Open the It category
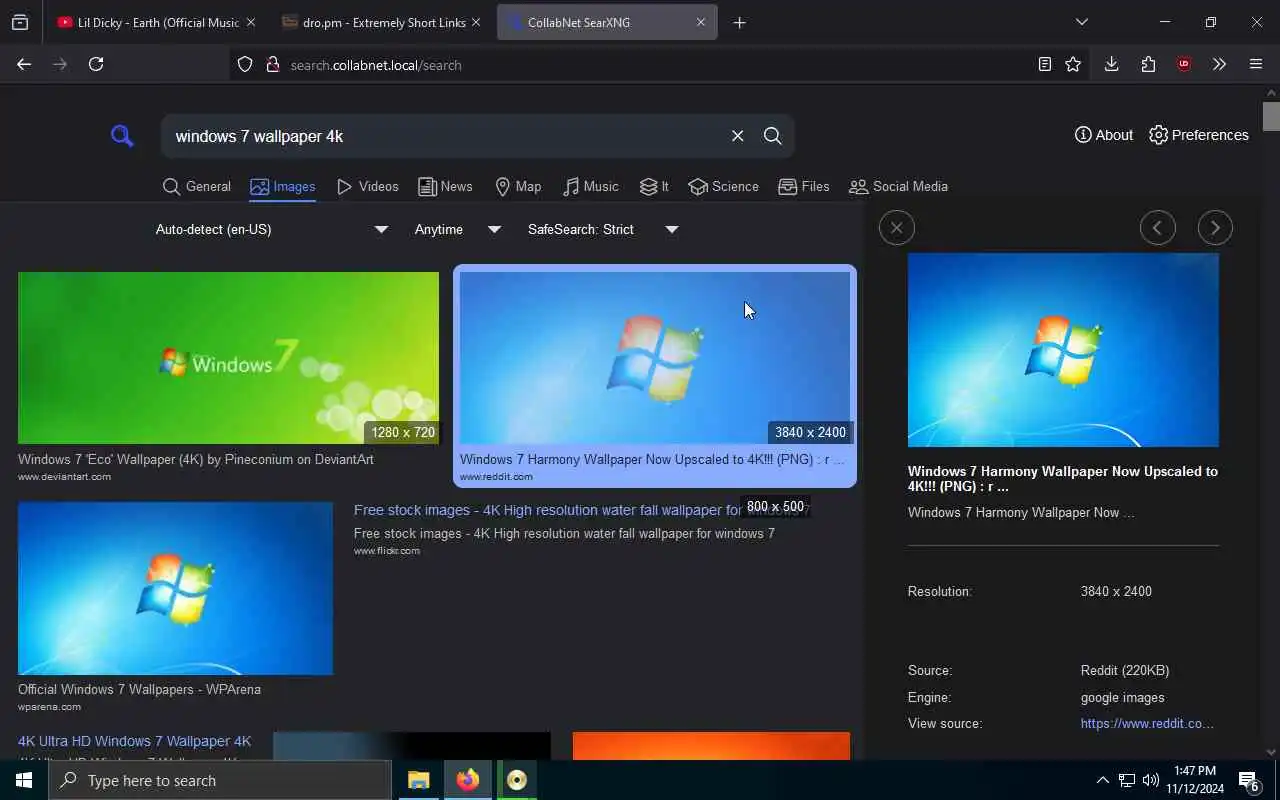Viewport: 1280px width, 800px height. pyautogui.click(x=655, y=186)
